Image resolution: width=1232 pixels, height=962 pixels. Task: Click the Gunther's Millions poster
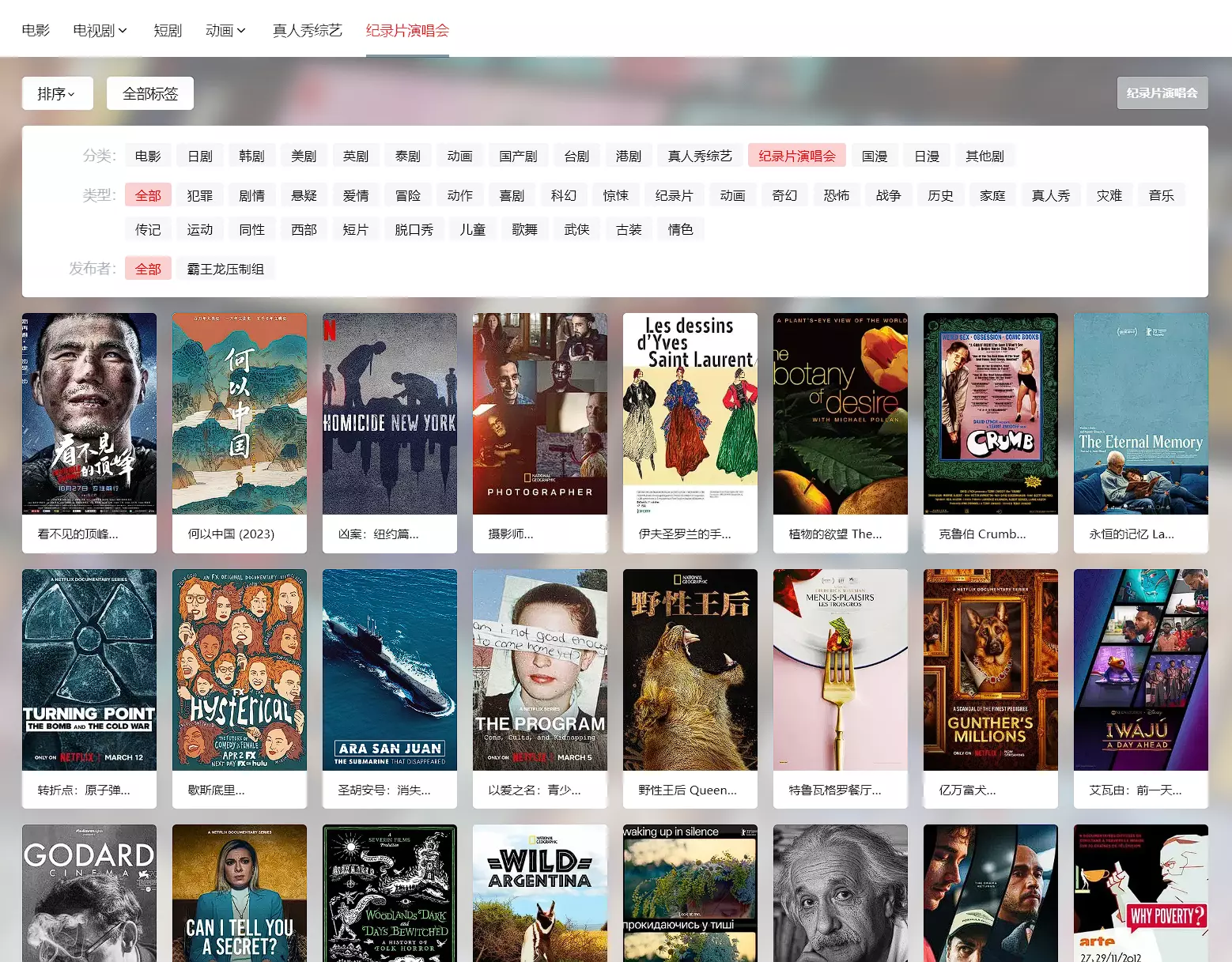991,670
